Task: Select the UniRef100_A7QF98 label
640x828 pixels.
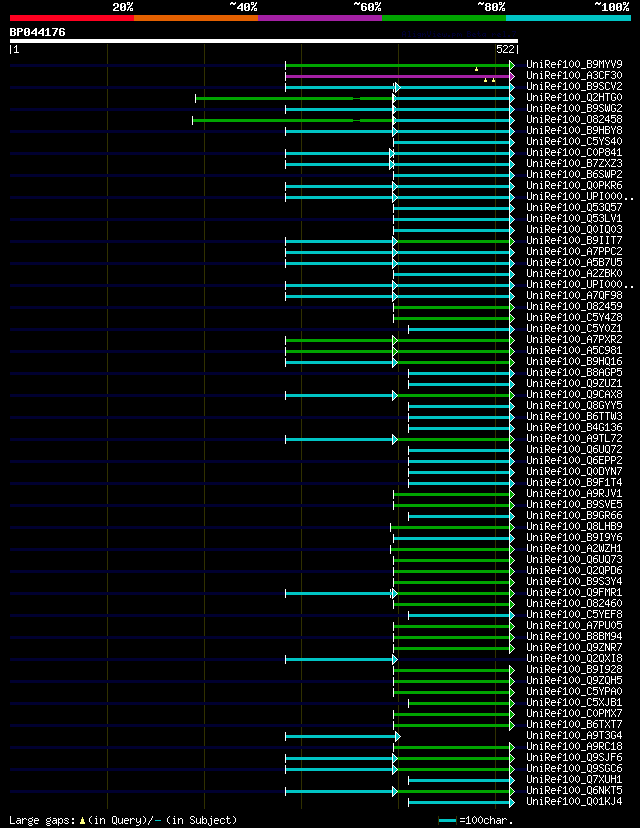Action: tap(574, 296)
